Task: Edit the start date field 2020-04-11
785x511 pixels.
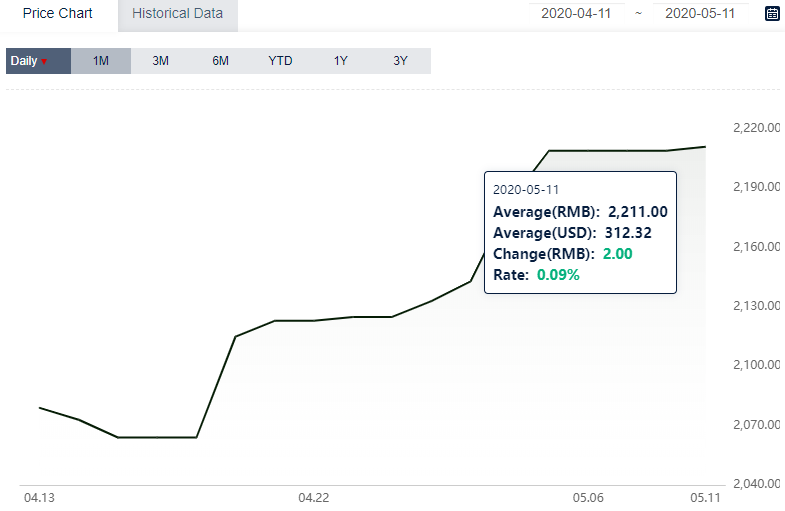Action: click(x=576, y=14)
